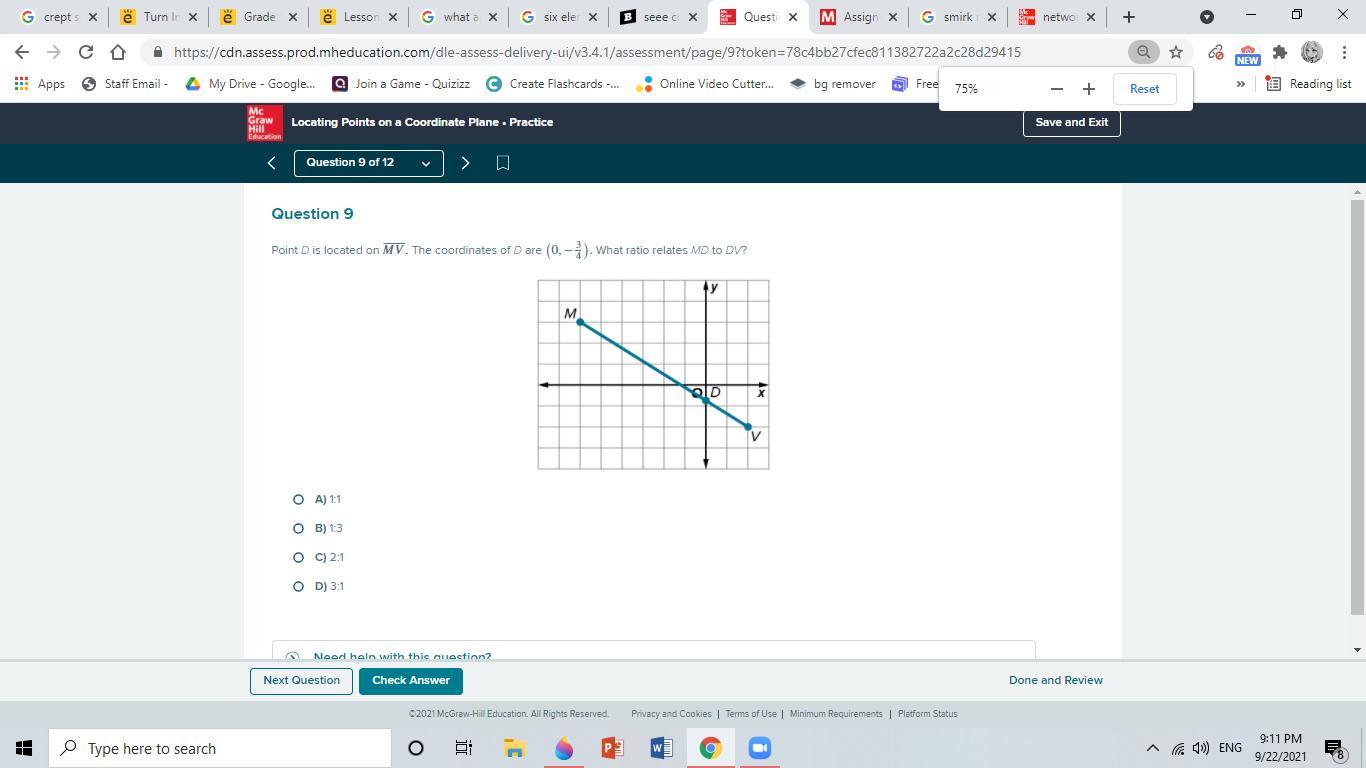Screen dimensions: 1366x768
Task: Click the browser address bar URL
Action: point(597,52)
